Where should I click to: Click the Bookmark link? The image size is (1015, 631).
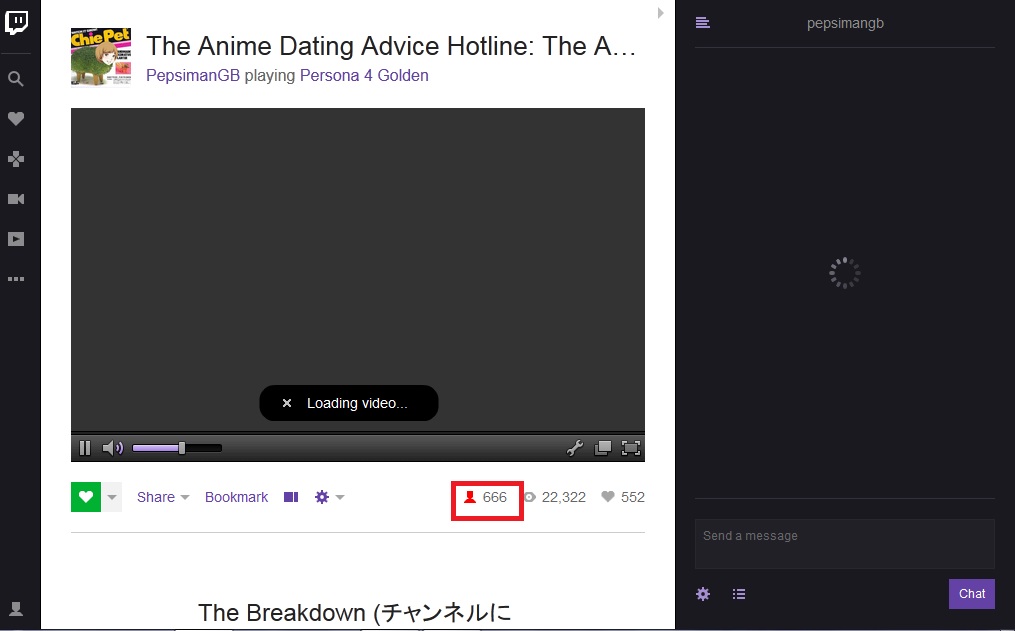tap(236, 497)
